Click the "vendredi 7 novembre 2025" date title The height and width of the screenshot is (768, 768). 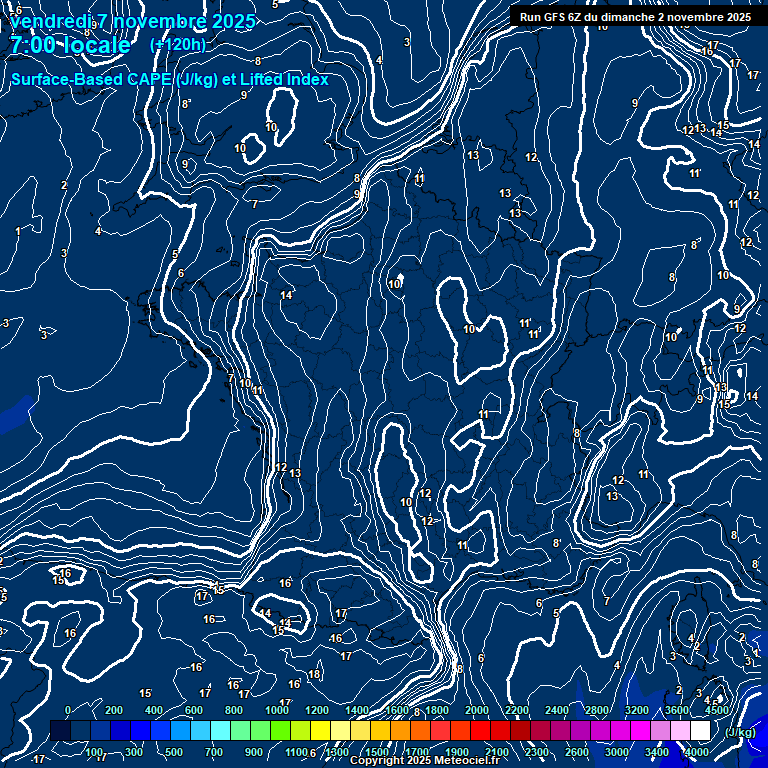tap(133, 22)
